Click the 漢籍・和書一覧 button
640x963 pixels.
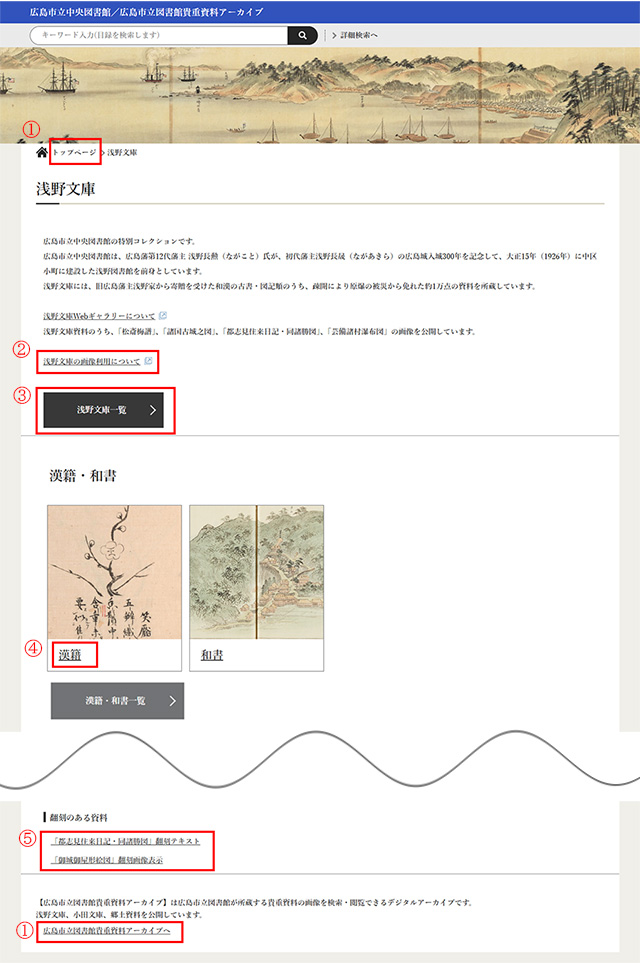click(117, 701)
